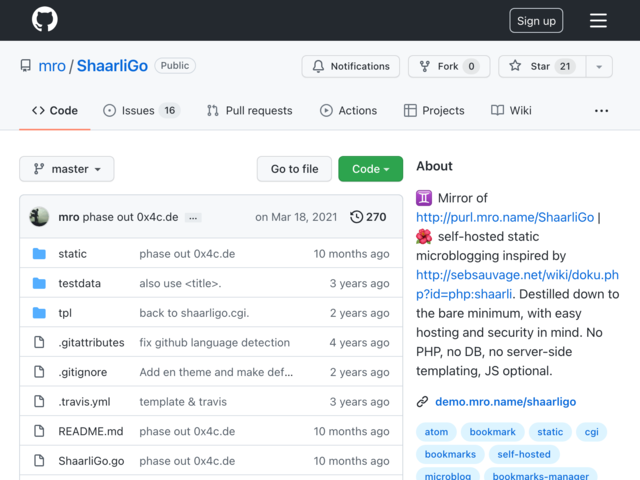
Task: Click the repository book icon beside mro
Action: point(26,66)
